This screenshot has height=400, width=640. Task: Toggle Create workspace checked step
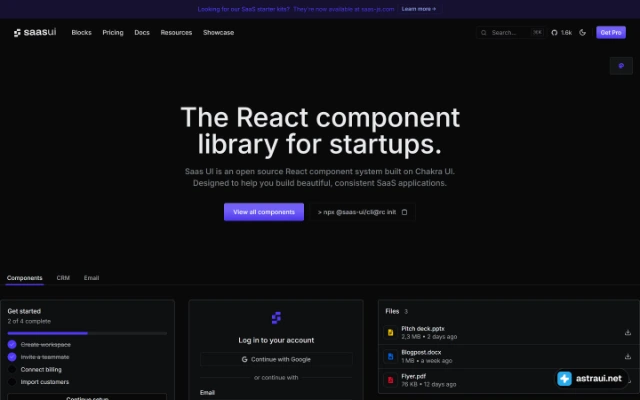pyautogui.click(x=12, y=344)
